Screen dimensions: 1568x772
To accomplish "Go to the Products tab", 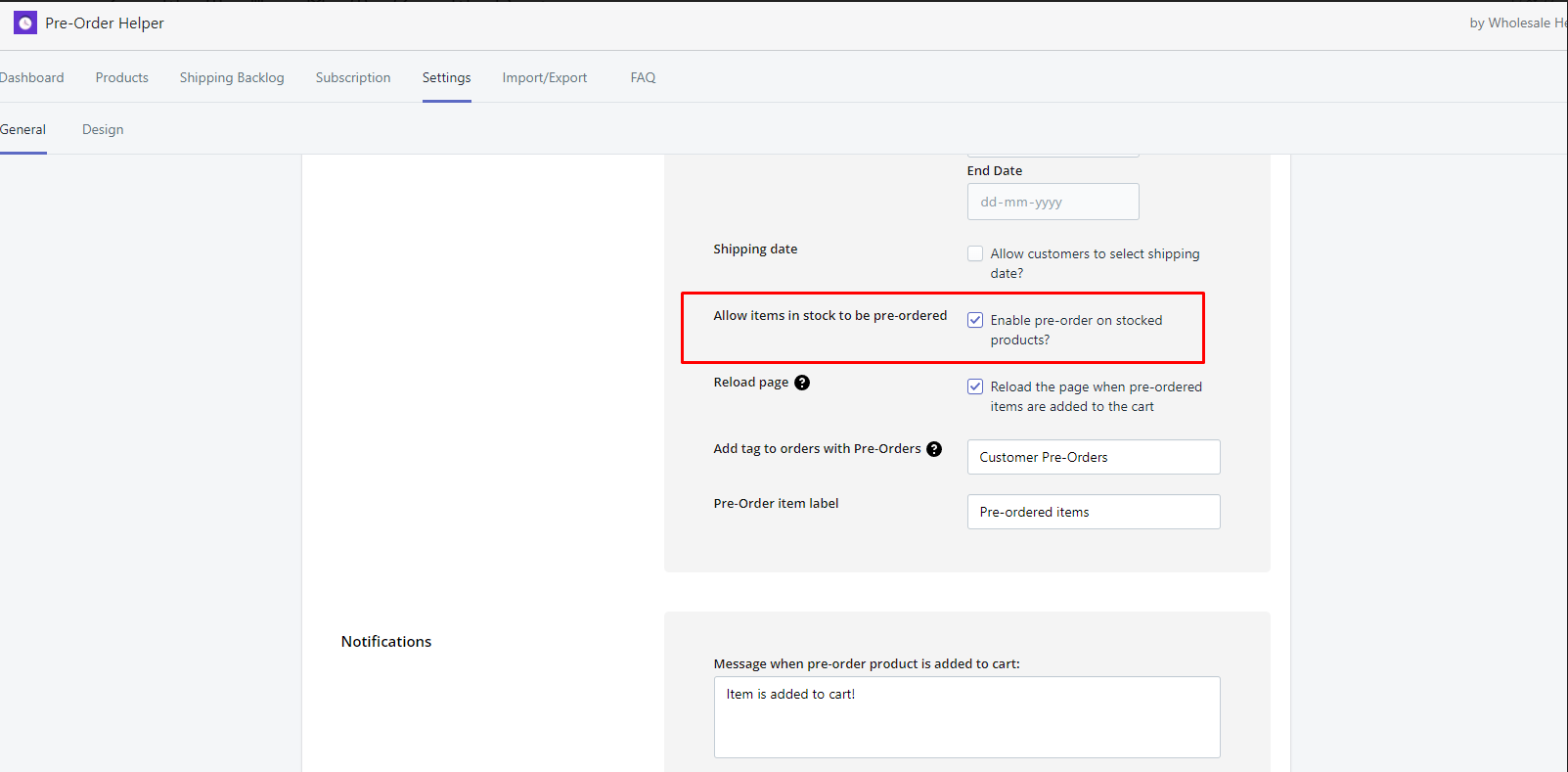I will (122, 77).
